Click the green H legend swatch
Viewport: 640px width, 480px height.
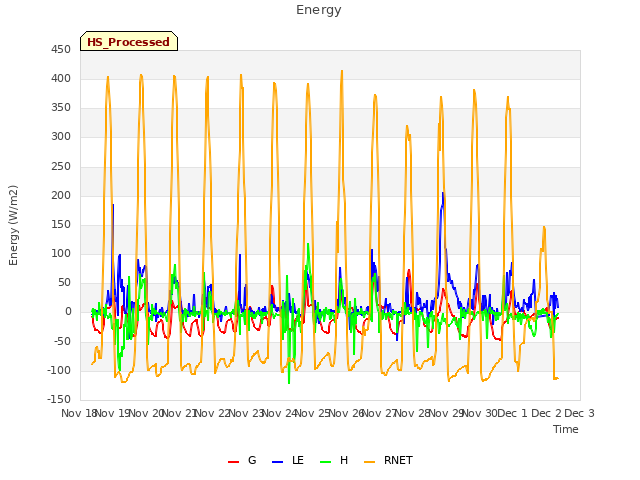[x=325, y=462]
